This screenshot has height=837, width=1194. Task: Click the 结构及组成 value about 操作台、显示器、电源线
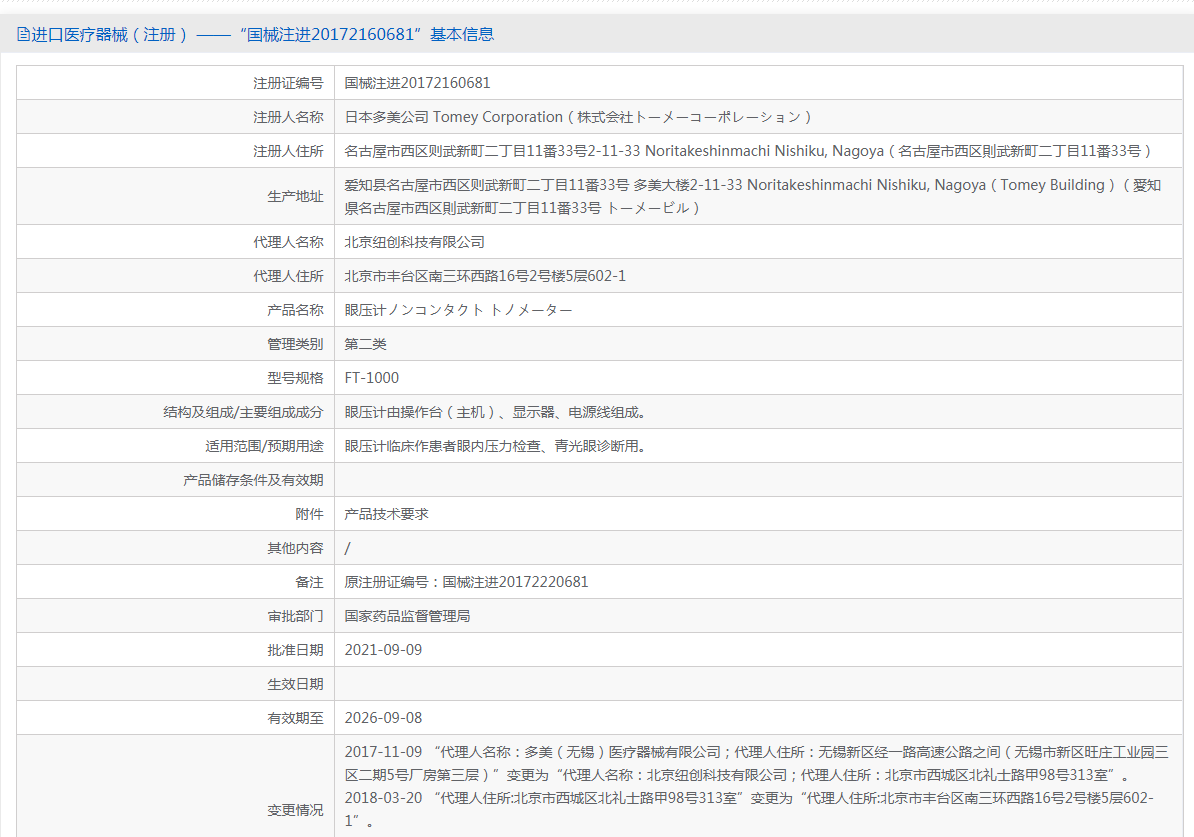[x=496, y=412]
